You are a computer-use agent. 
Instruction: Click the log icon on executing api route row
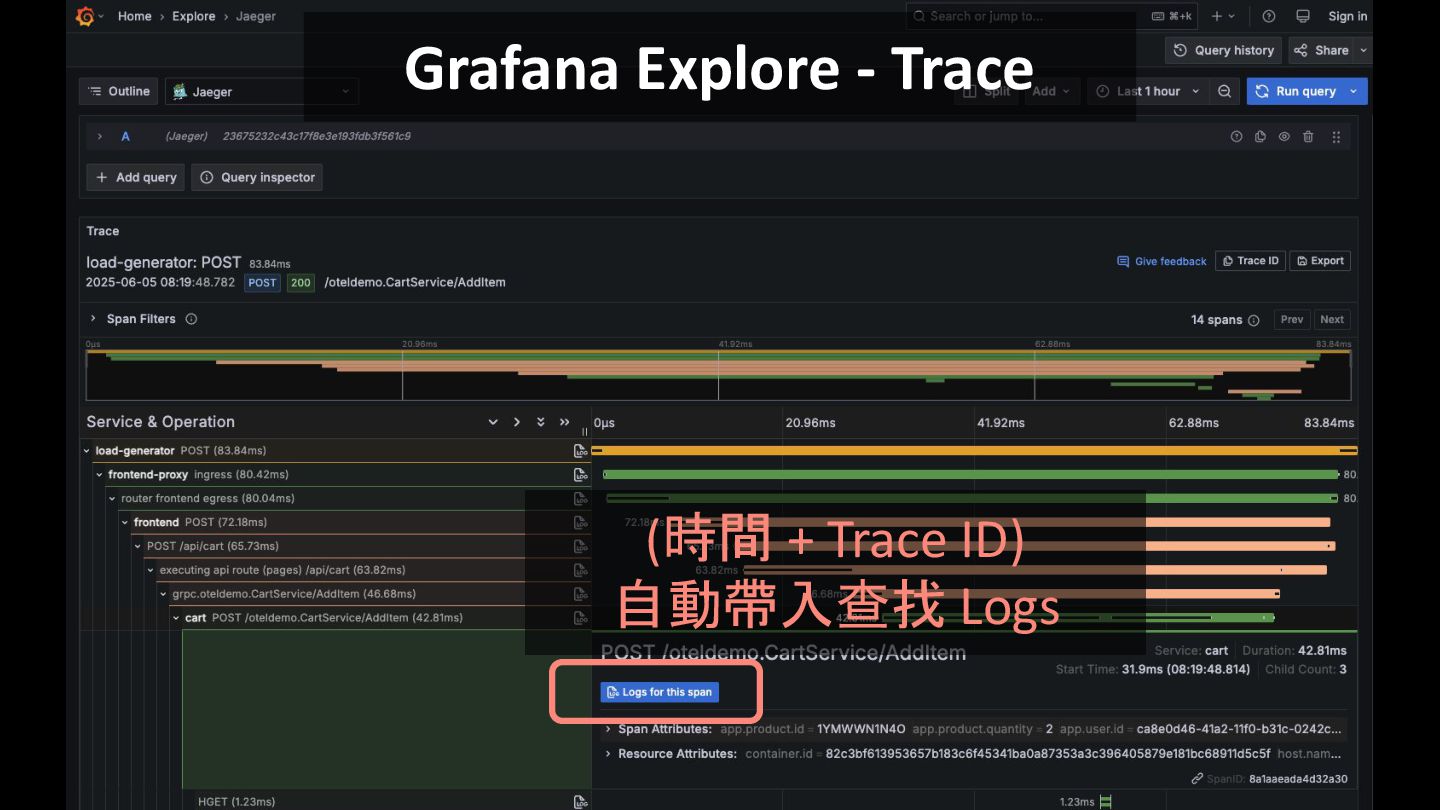click(580, 570)
